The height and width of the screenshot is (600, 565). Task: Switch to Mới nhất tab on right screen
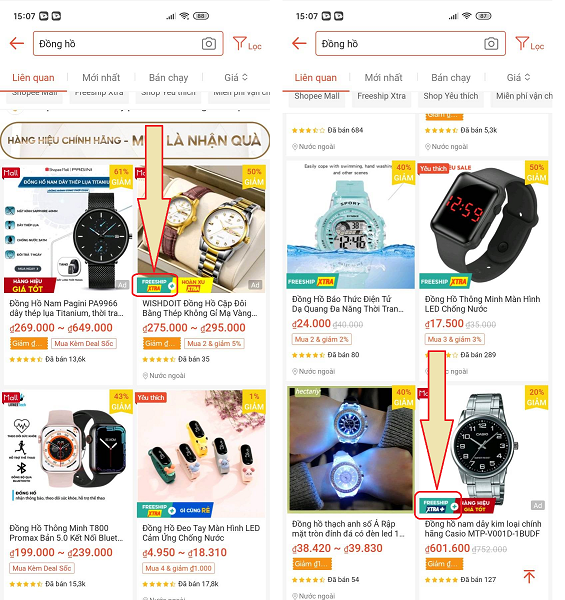(383, 78)
